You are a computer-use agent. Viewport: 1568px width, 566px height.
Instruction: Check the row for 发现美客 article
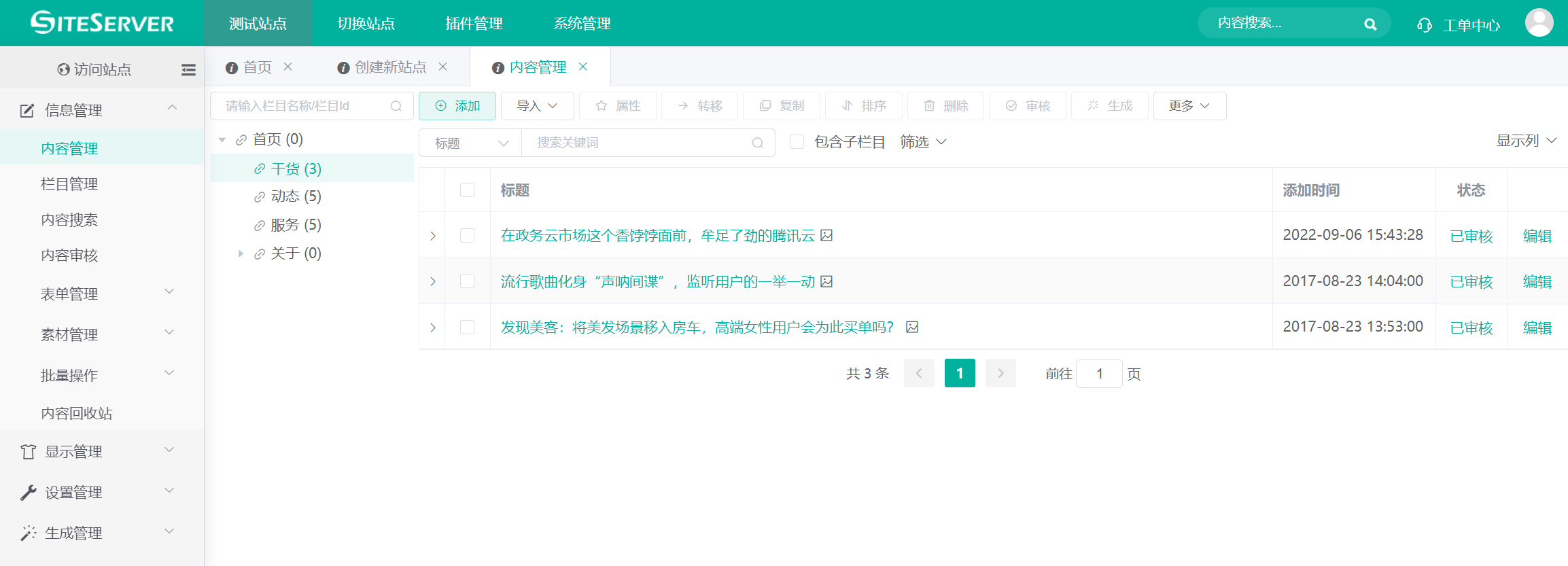pos(468,328)
